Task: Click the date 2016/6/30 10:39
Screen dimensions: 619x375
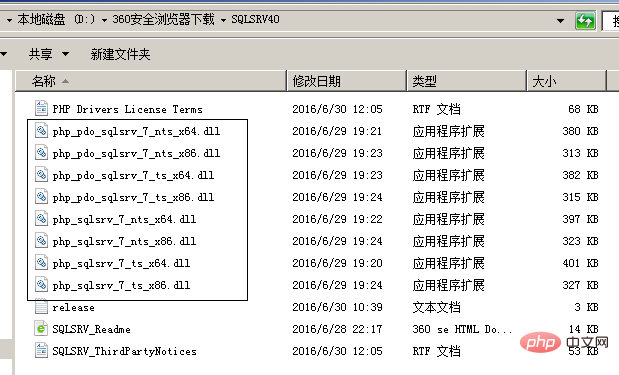Action: click(337, 307)
